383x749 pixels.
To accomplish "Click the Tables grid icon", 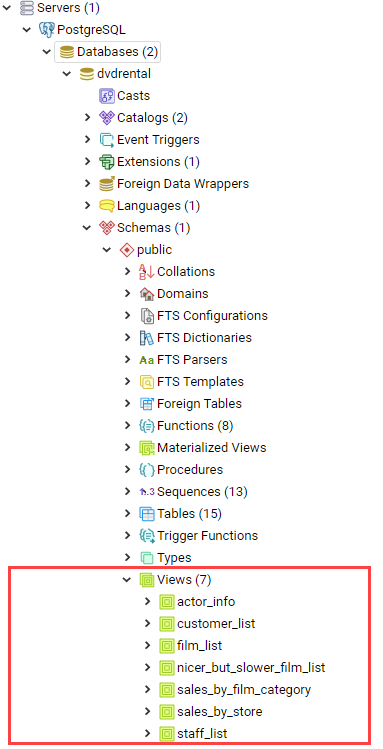I will (x=147, y=514).
